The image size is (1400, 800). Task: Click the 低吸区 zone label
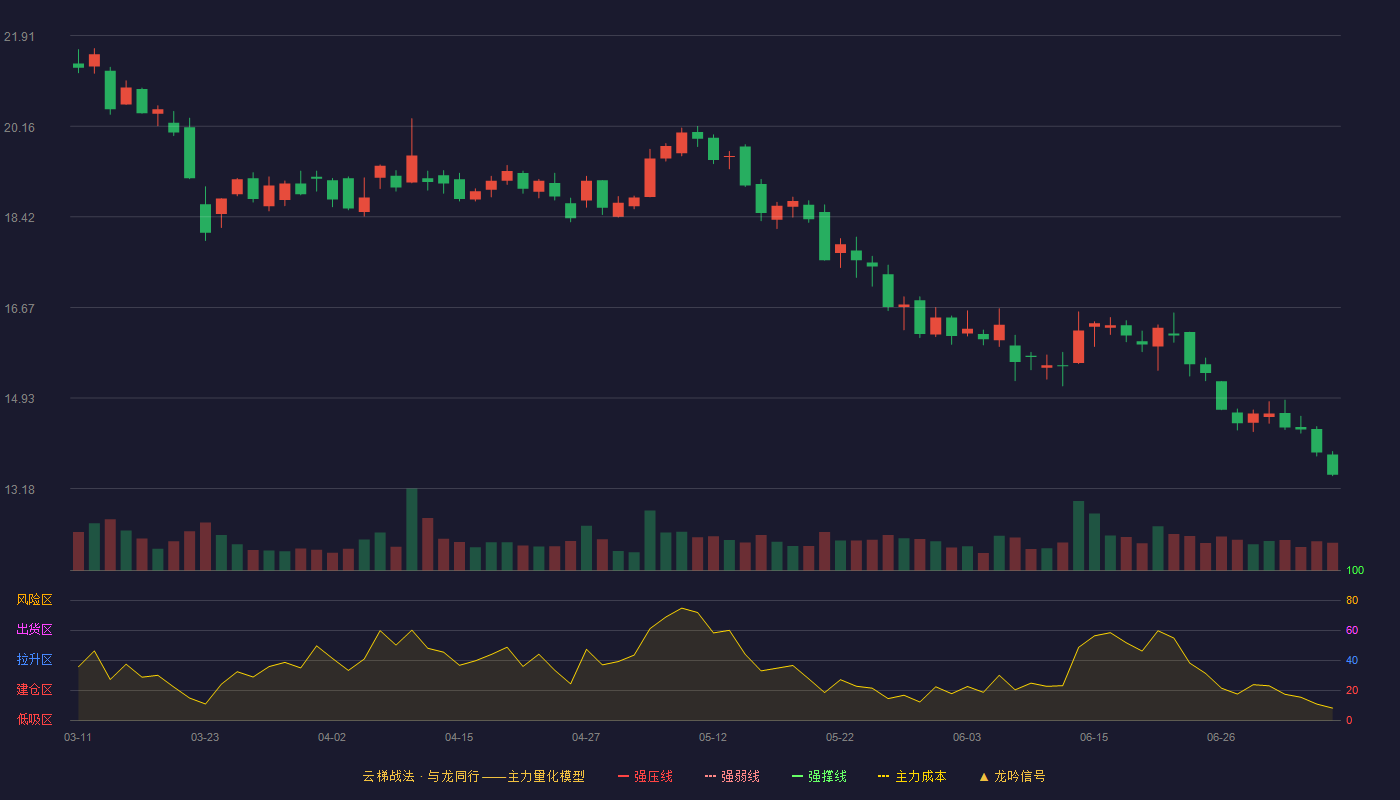click(x=34, y=719)
